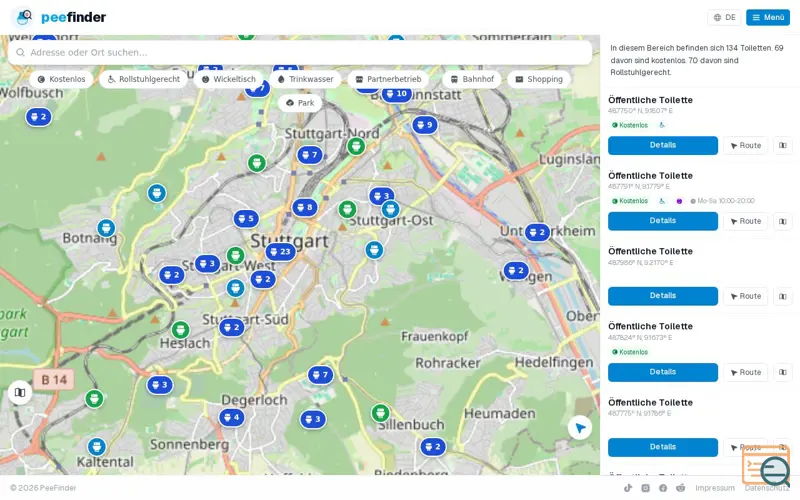Viewport: 800px width, 500px height.
Task: Open the 7 cluster near Stuttgart-Nord
Action: point(310,155)
